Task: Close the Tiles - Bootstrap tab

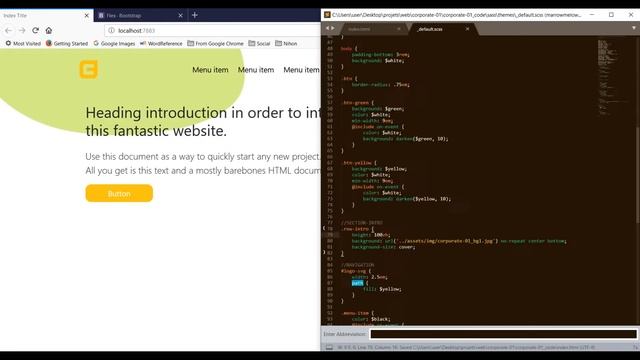Action: 180,16
